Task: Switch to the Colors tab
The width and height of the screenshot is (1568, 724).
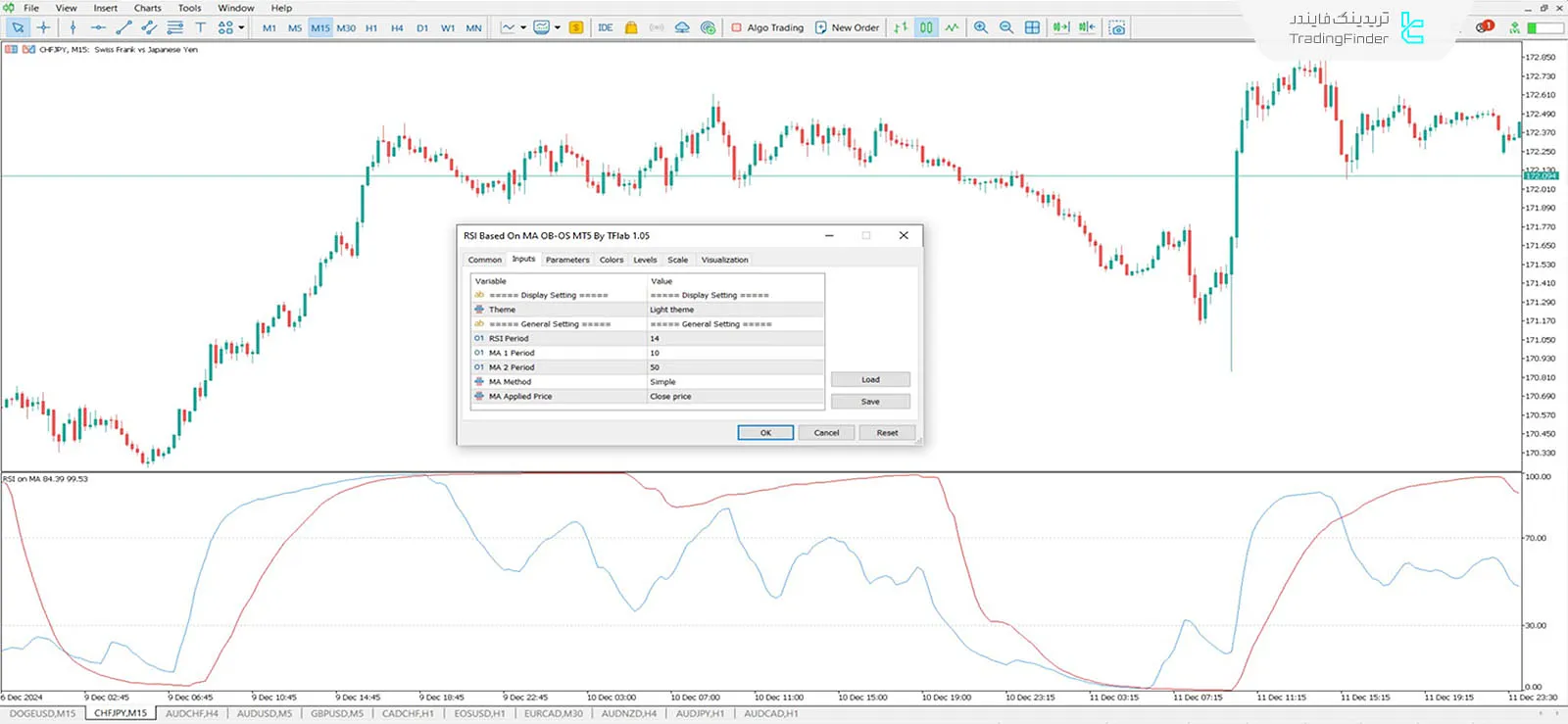Action: 612,260
